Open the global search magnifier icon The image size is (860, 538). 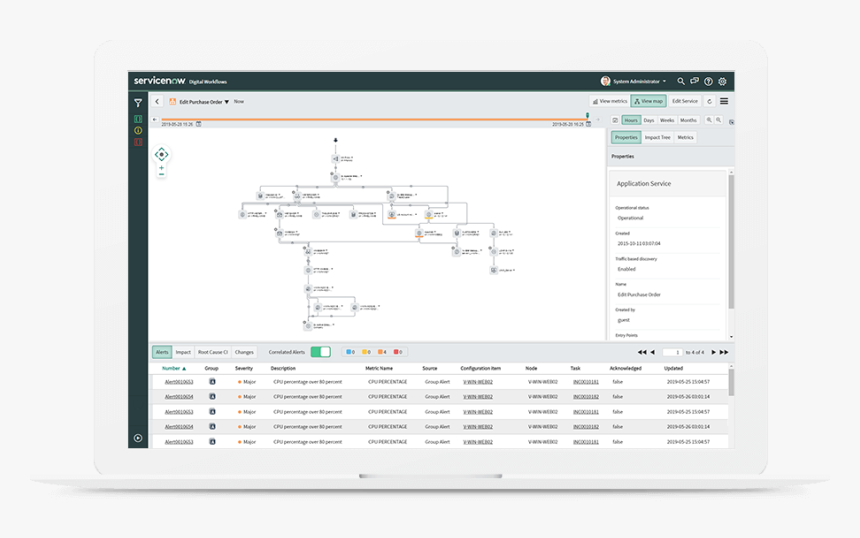[681, 81]
